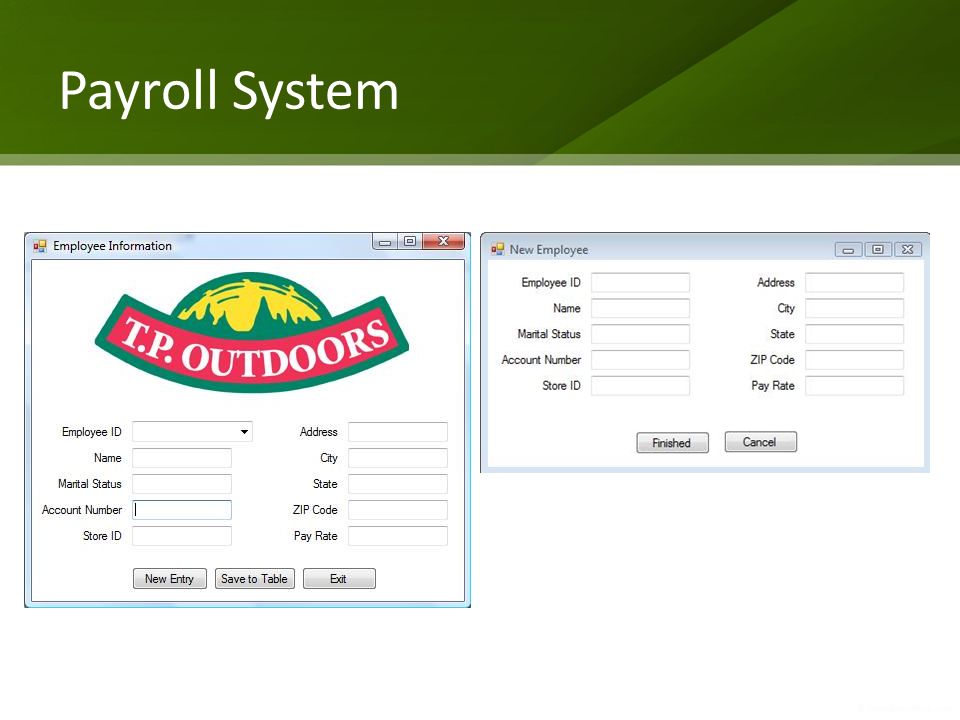The height and width of the screenshot is (720, 960).
Task: Close the New Employee window
Action: tap(908, 250)
